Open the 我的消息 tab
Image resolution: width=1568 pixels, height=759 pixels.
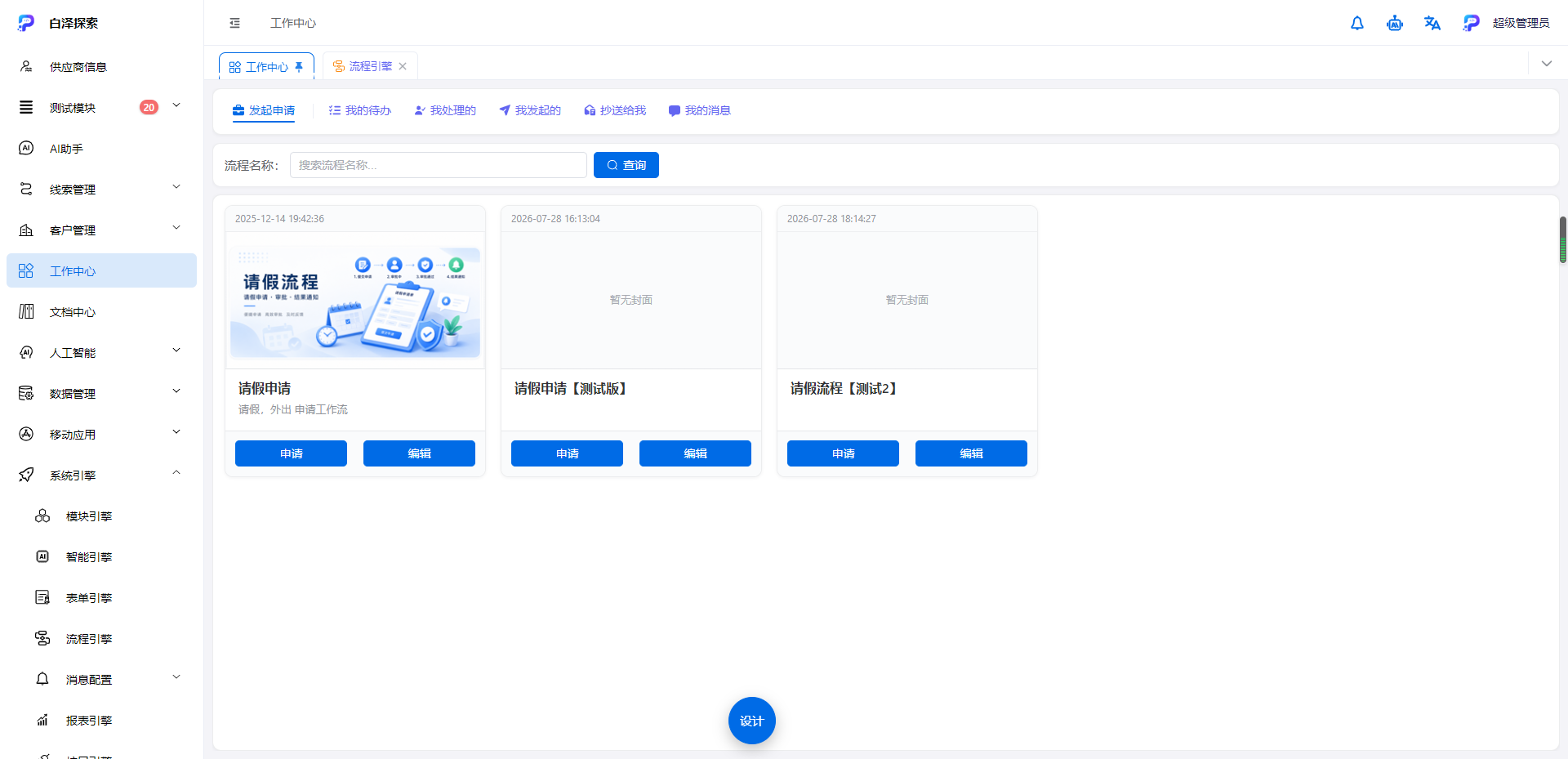(700, 110)
